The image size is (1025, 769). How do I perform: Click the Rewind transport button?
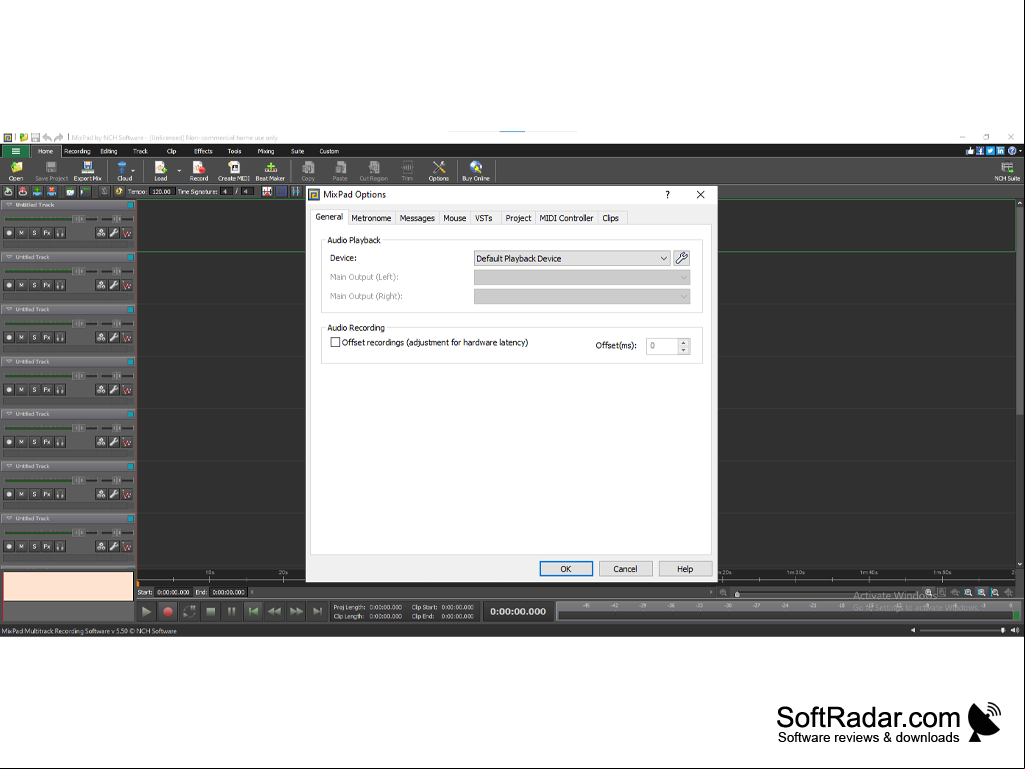275,611
